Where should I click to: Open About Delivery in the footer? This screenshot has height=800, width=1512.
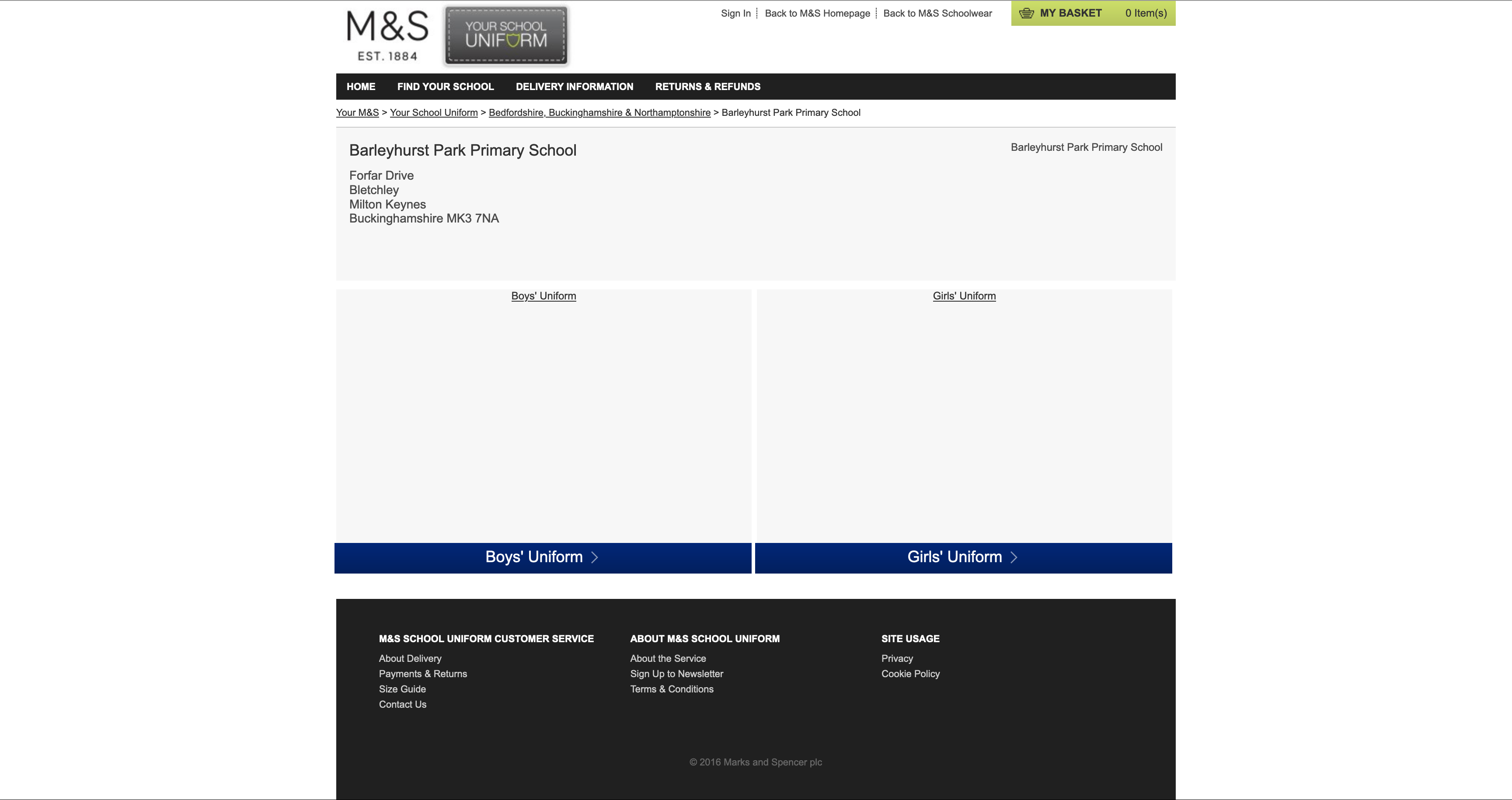click(x=410, y=658)
